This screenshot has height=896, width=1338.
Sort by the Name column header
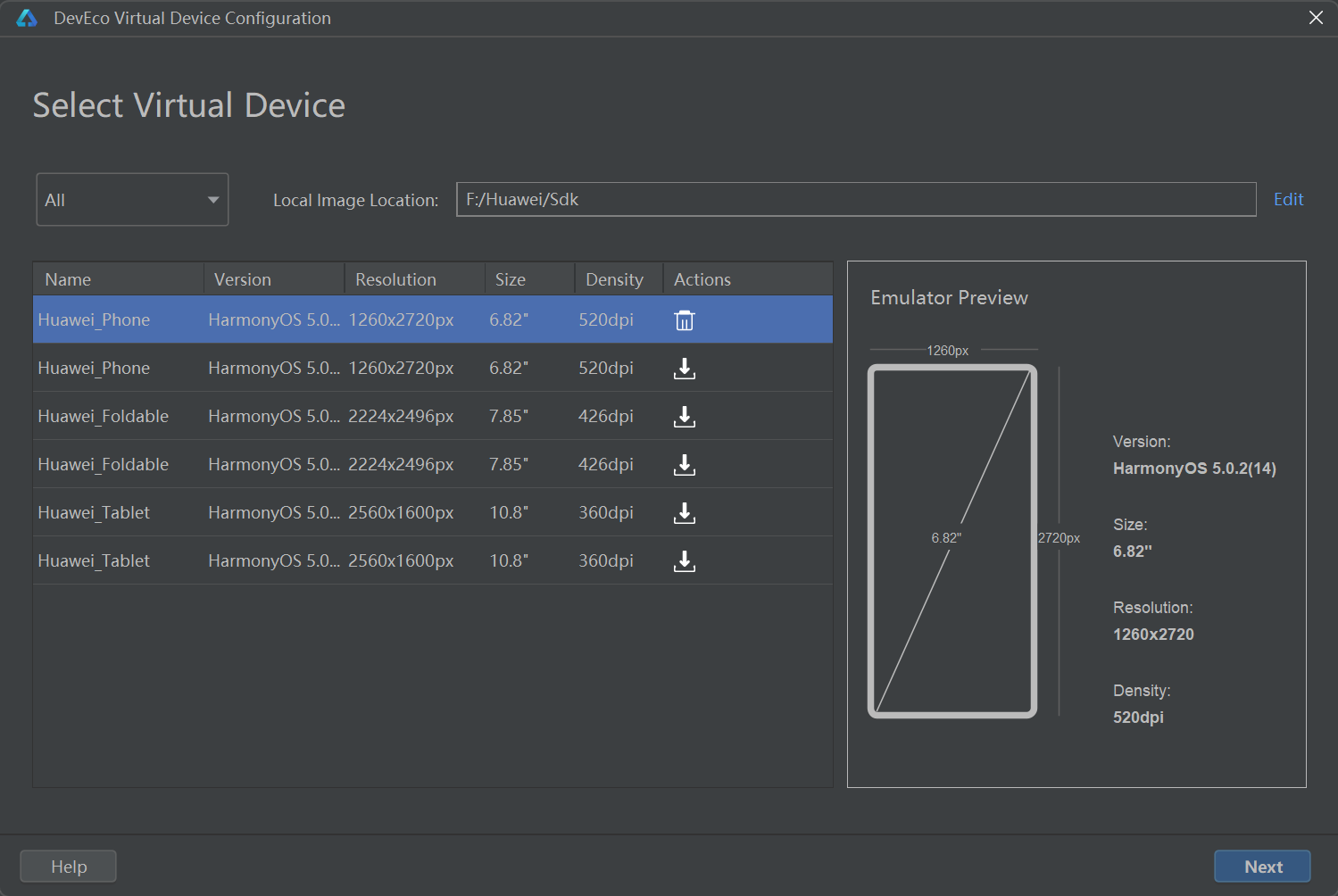click(119, 279)
